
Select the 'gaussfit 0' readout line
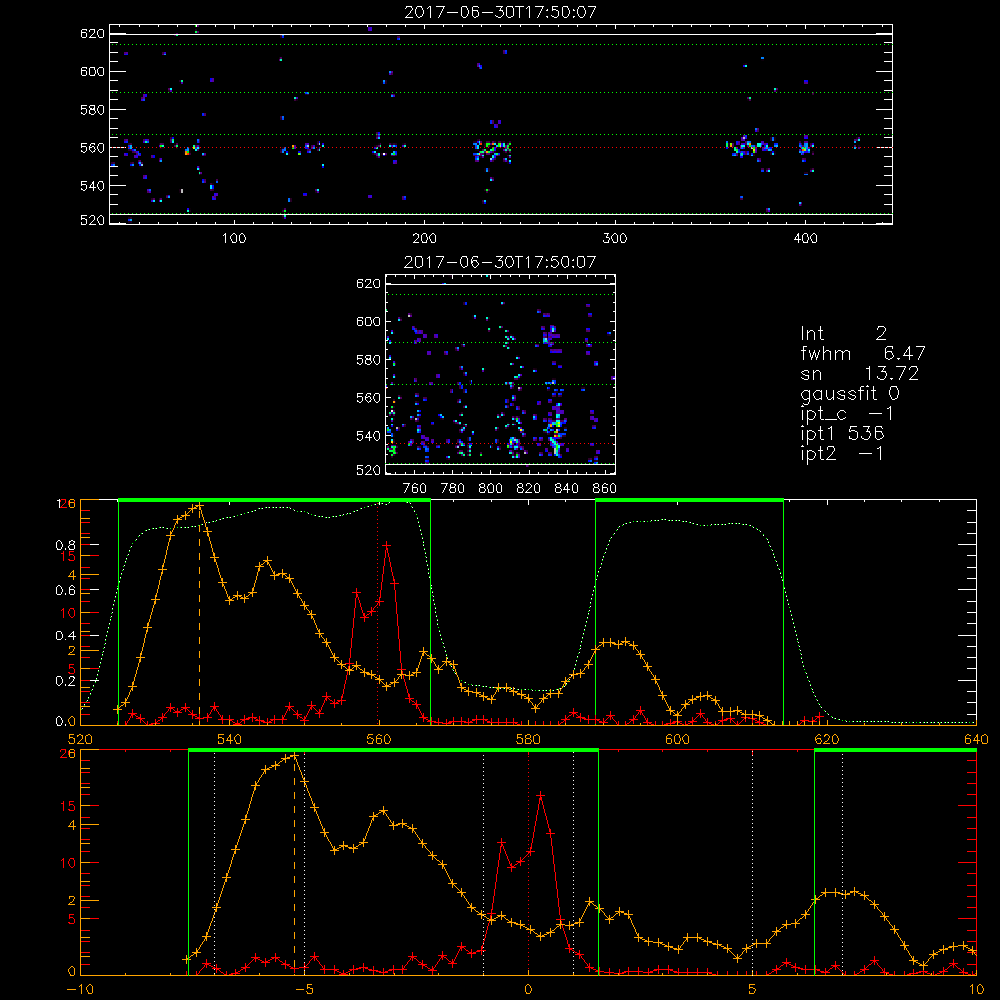click(x=849, y=393)
